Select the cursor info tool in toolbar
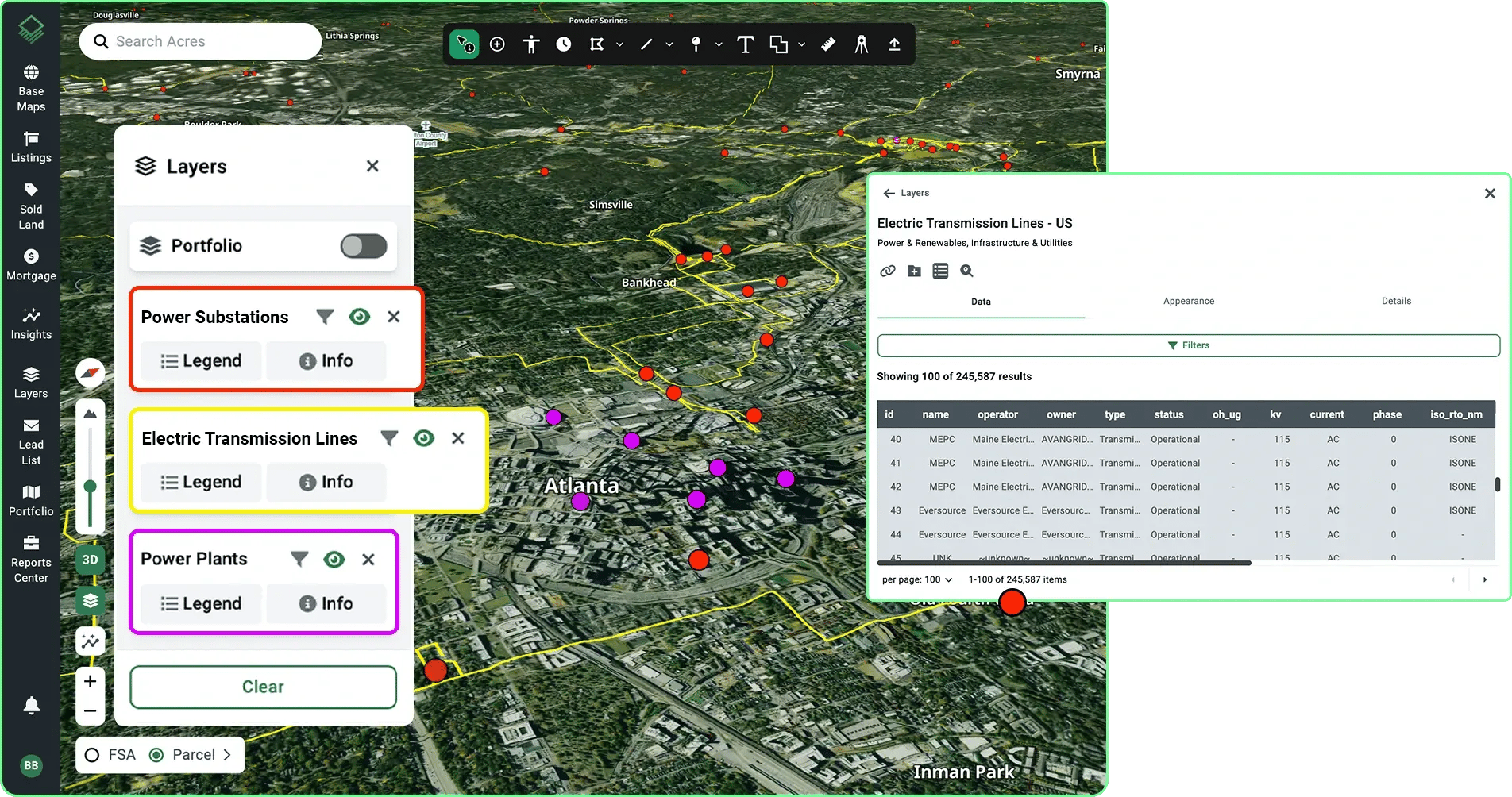The image size is (1512, 797). click(465, 44)
